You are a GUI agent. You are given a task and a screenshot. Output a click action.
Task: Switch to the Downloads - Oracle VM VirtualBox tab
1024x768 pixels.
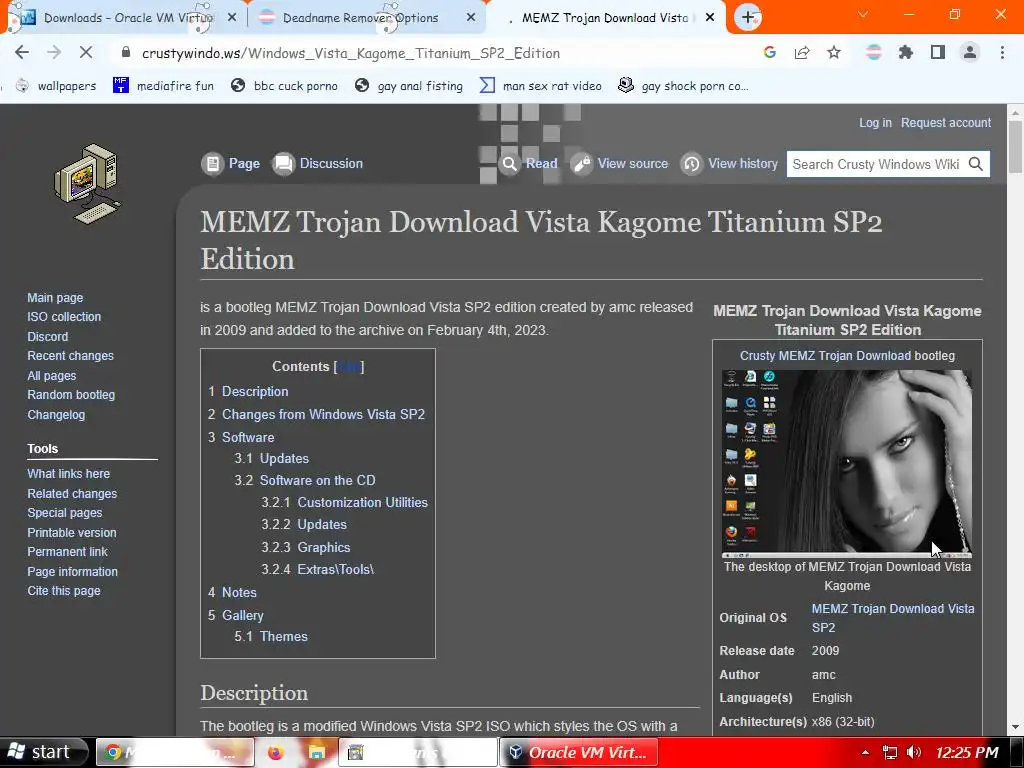click(124, 18)
